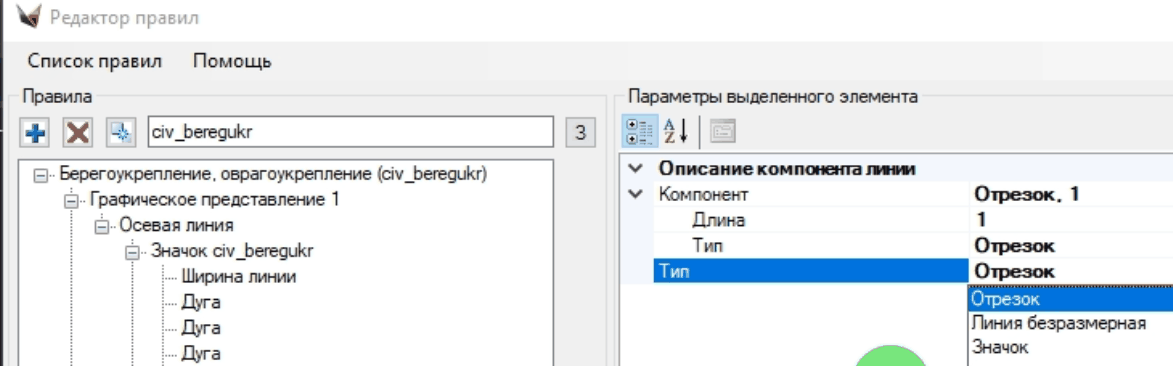Viewport: 1173px width, 366px height.
Task: Open the Помощь menu
Action: 232,61
